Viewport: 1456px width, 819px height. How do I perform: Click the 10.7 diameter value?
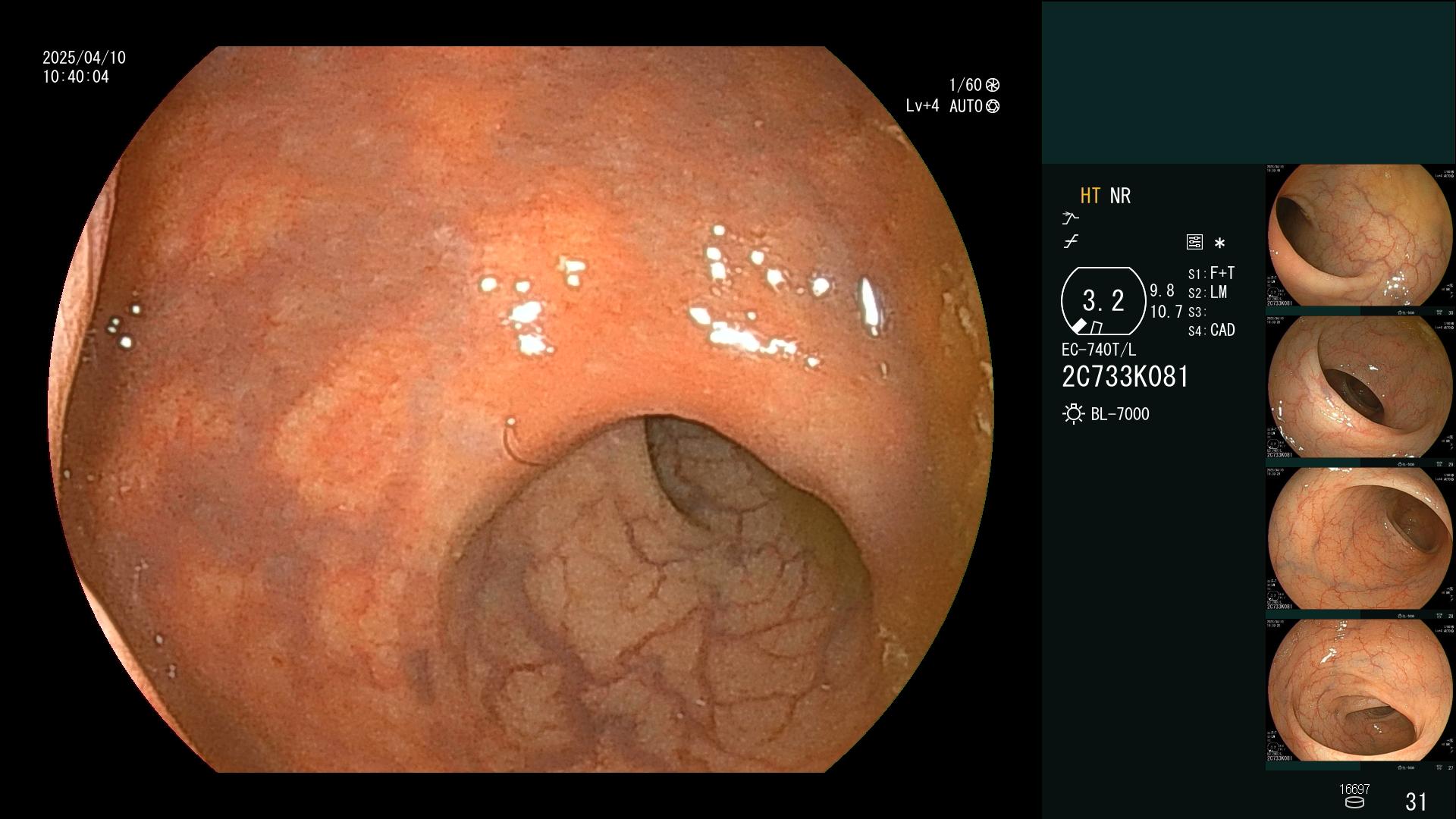click(x=1166, y=312)
